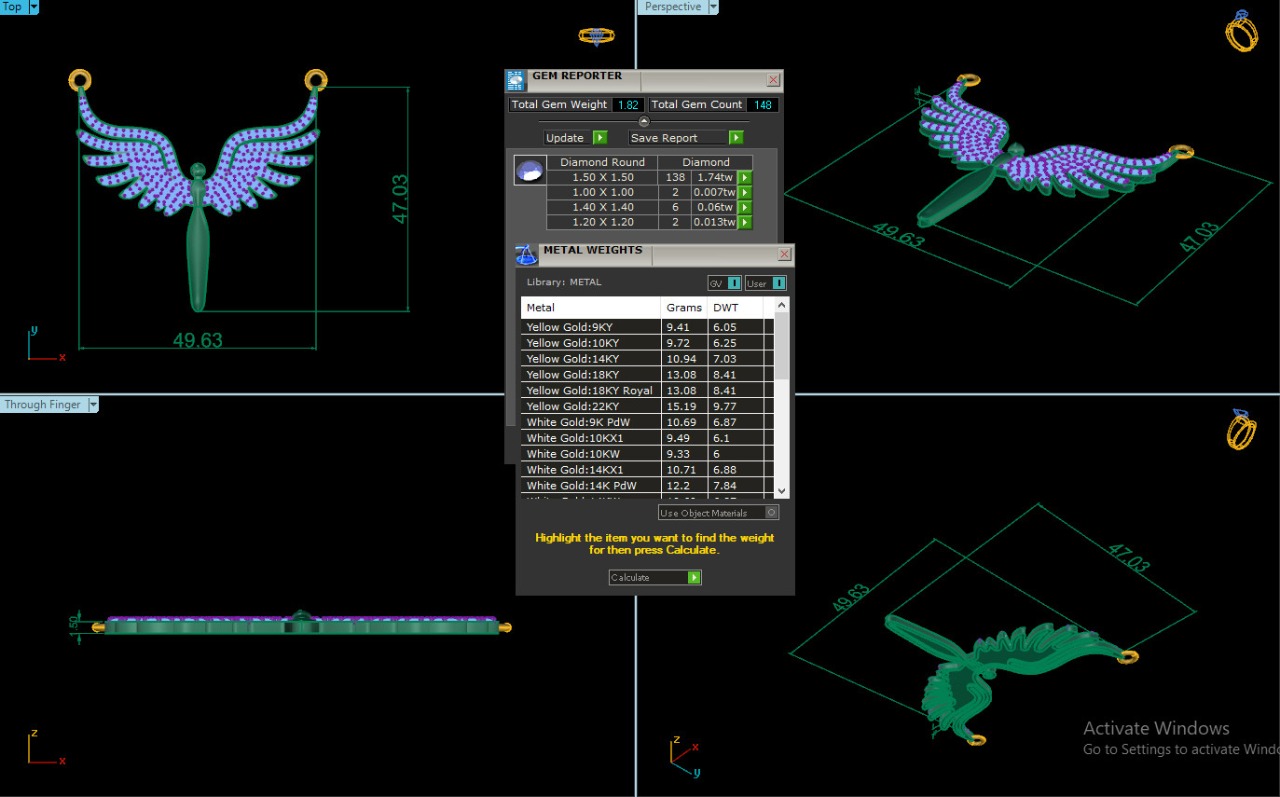Click green arrow for 1.00 X 1.00 diamonds

click(x=744, y=193)
